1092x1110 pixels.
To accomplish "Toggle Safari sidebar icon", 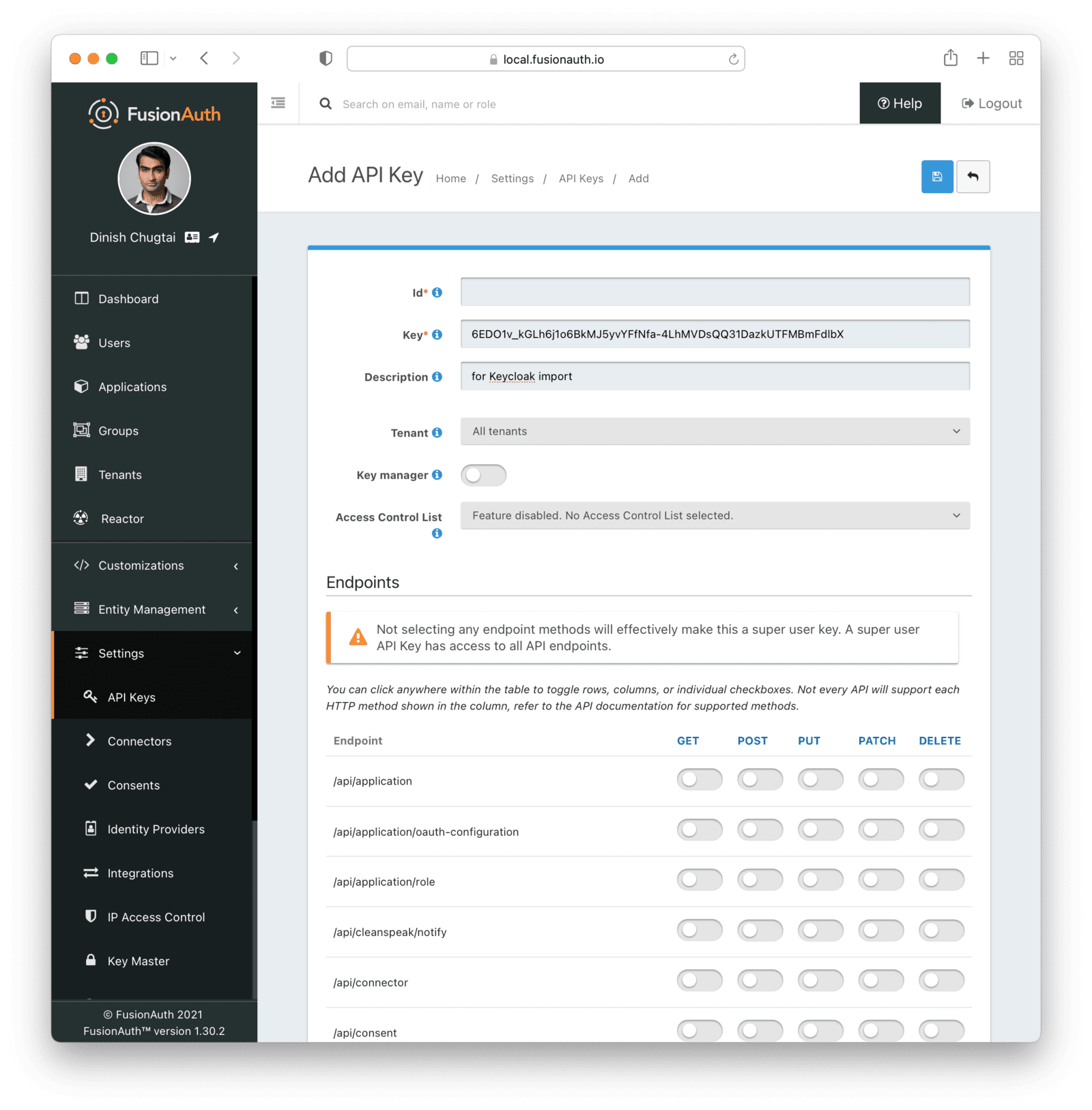I will pos(149,59).
